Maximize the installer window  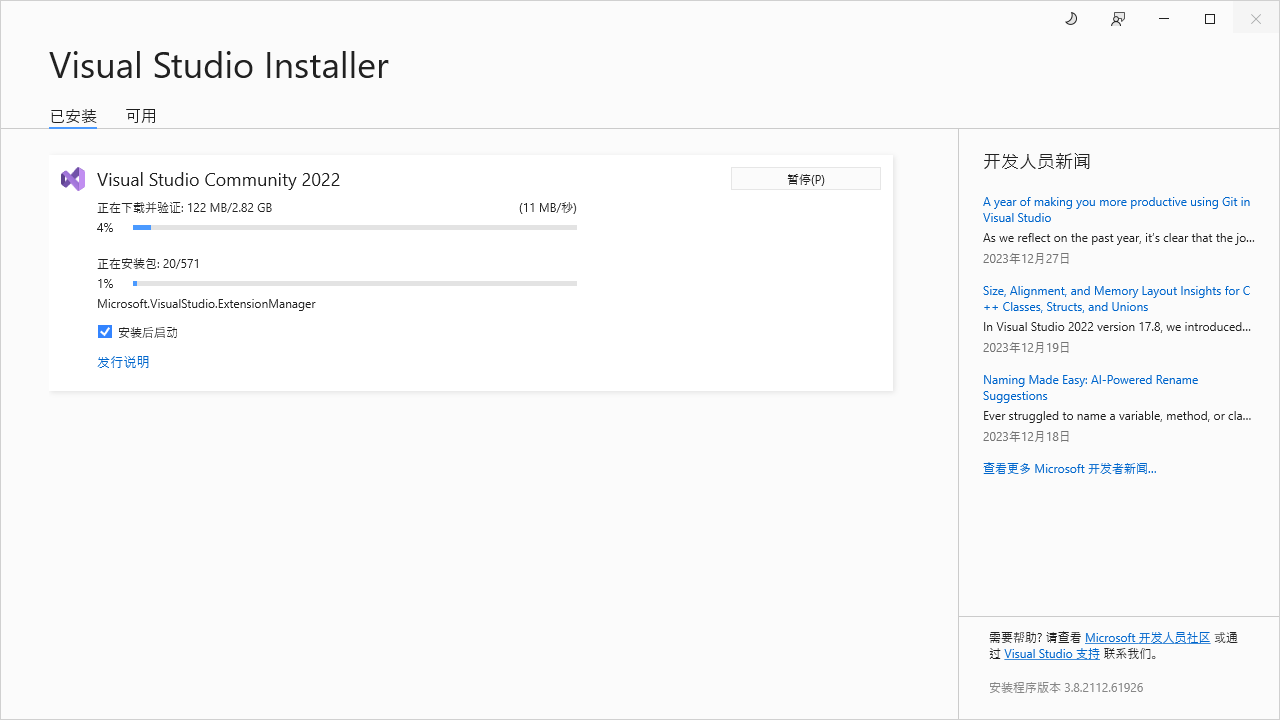(x=1210, y=19)
